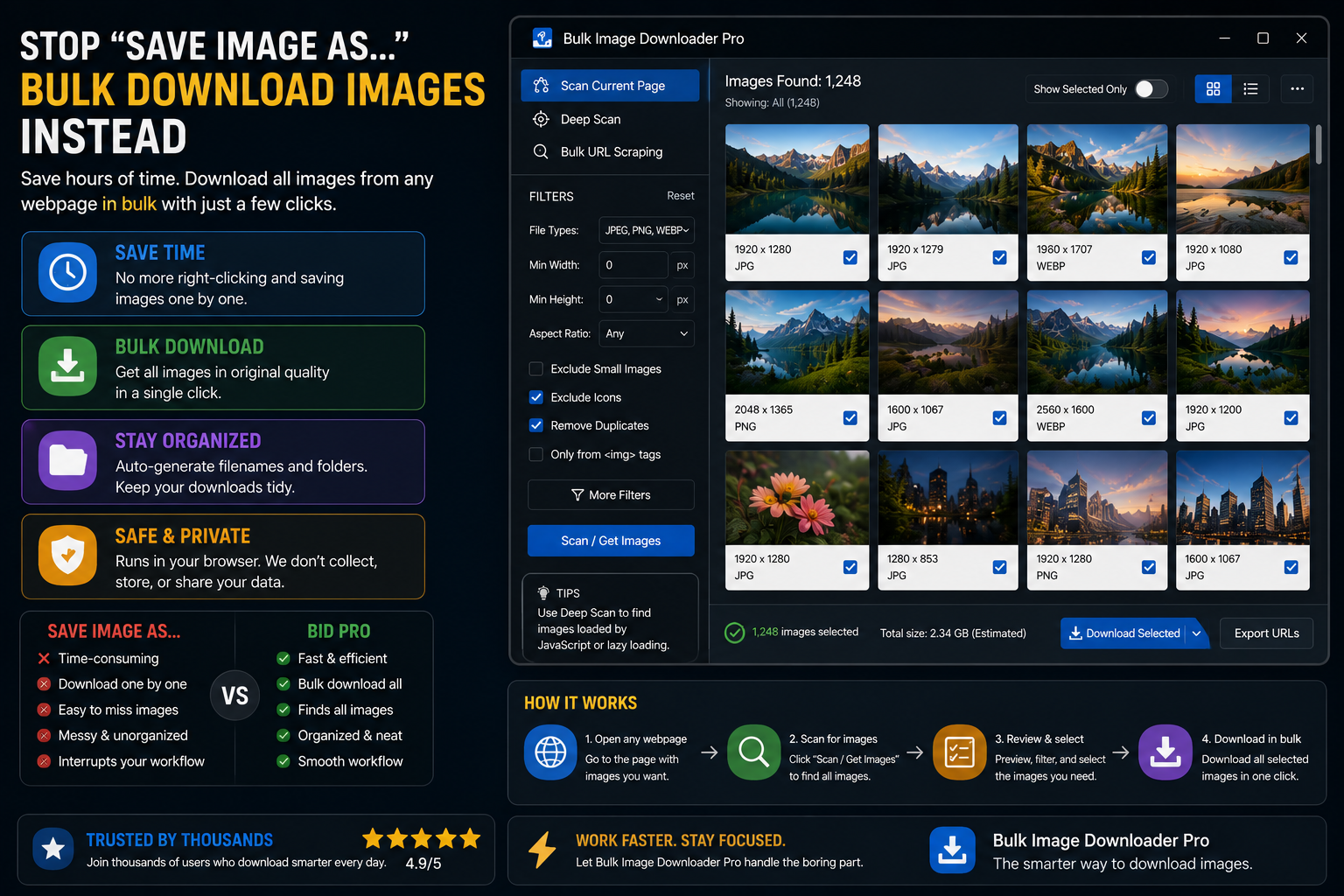Click the image grid vertical scrollbar

tap(1319, 144)
